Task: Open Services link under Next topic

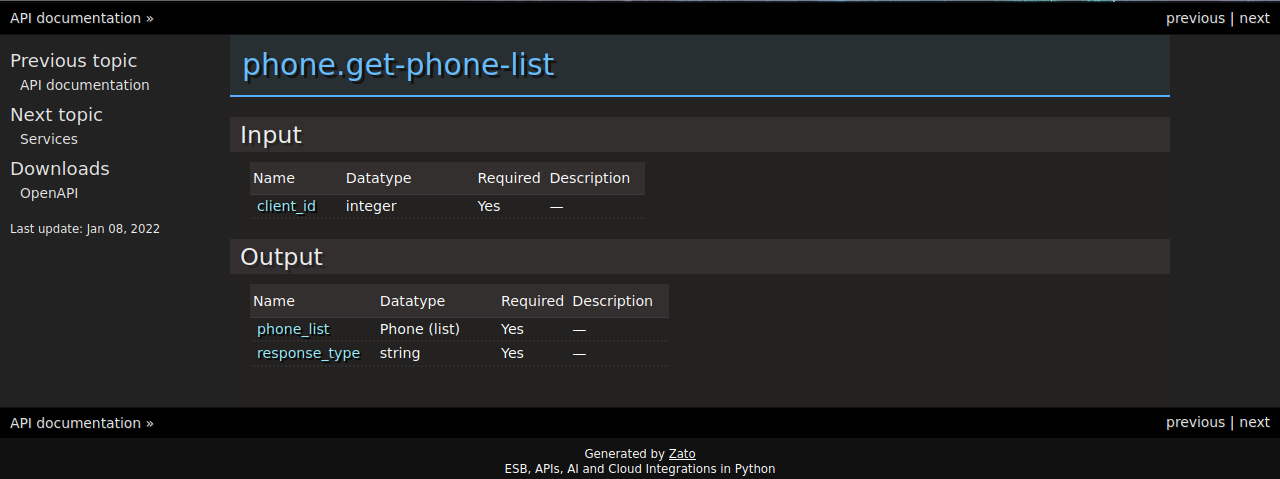Action: 49,139
